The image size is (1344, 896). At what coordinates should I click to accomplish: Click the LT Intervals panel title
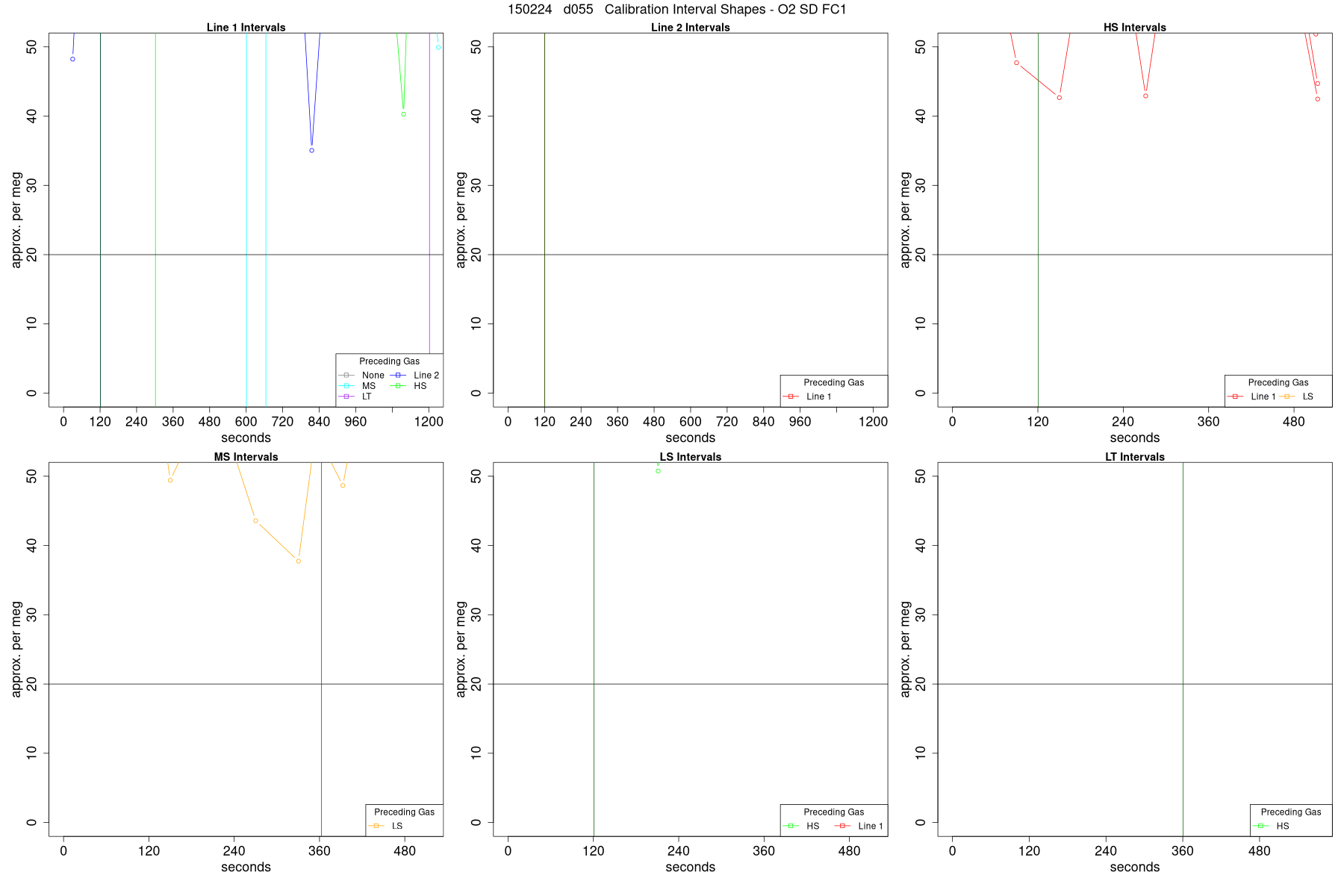pyautogui.click(x=1134, y=457)
